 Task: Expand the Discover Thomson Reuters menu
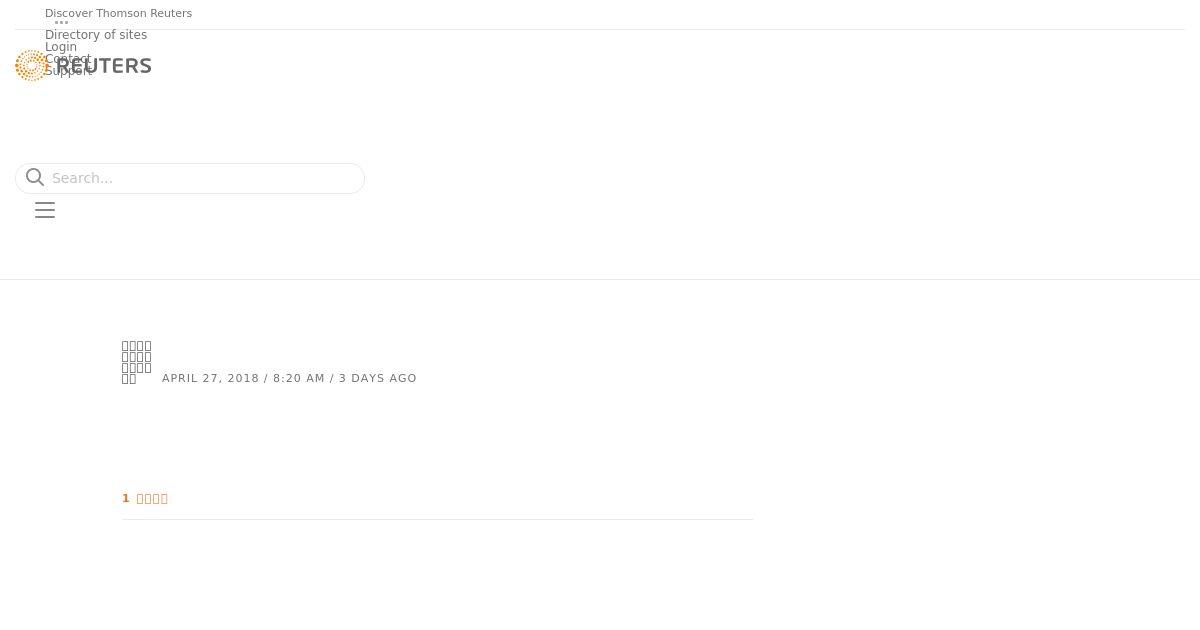[x=118, y=13]
